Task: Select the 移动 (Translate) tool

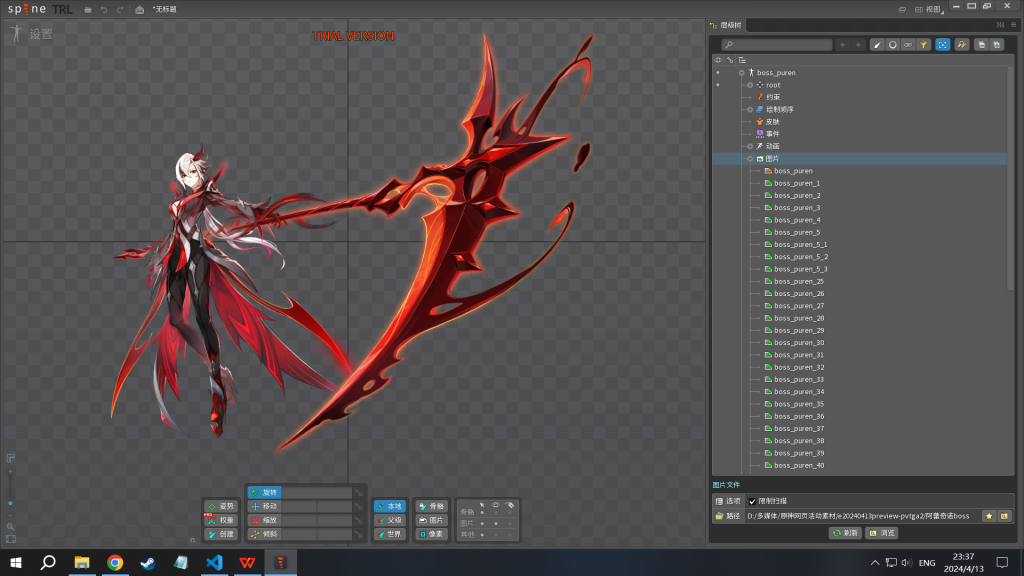Action: coord(264,506)
